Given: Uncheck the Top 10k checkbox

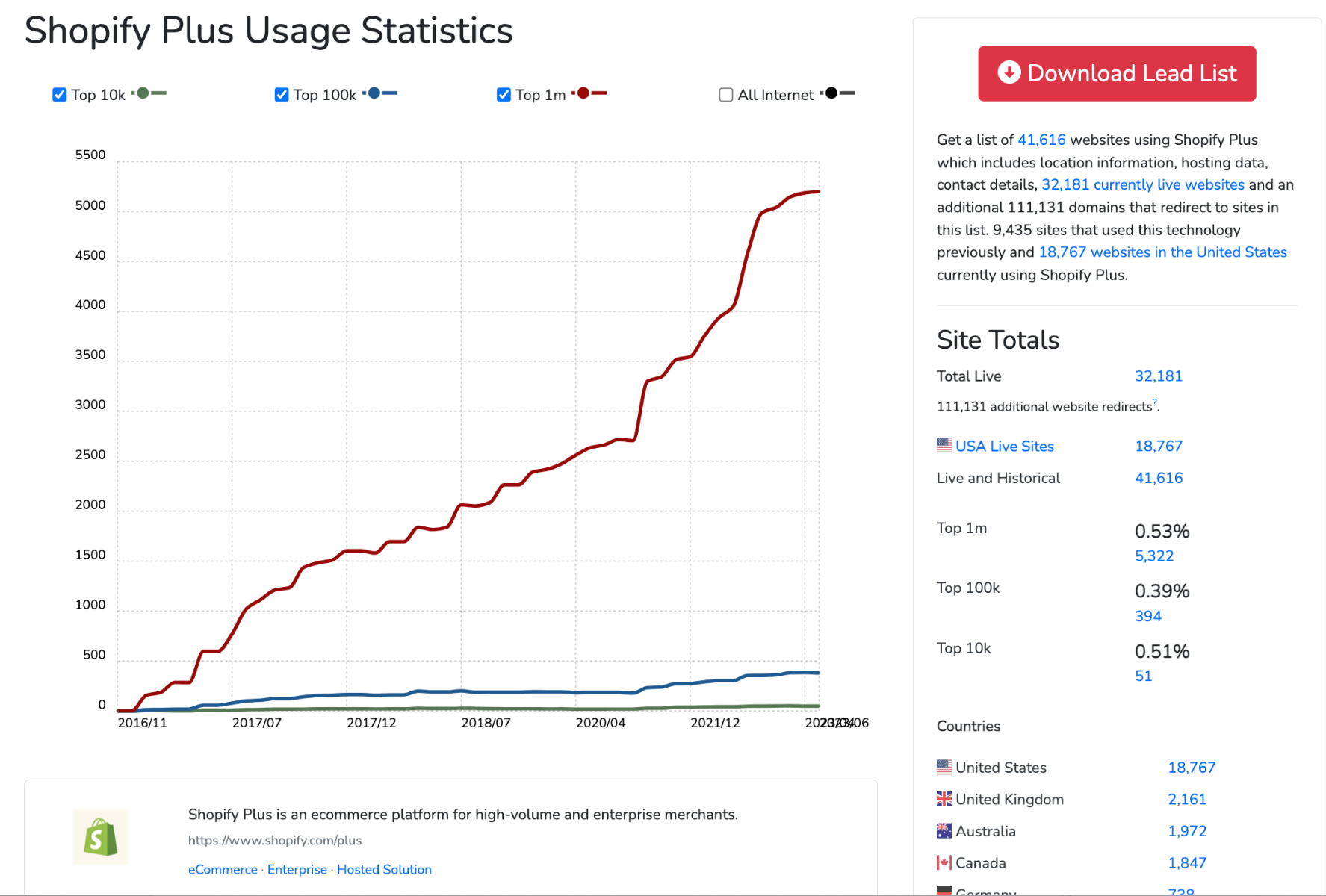Looking at the screenshot, I should point(60,95).
